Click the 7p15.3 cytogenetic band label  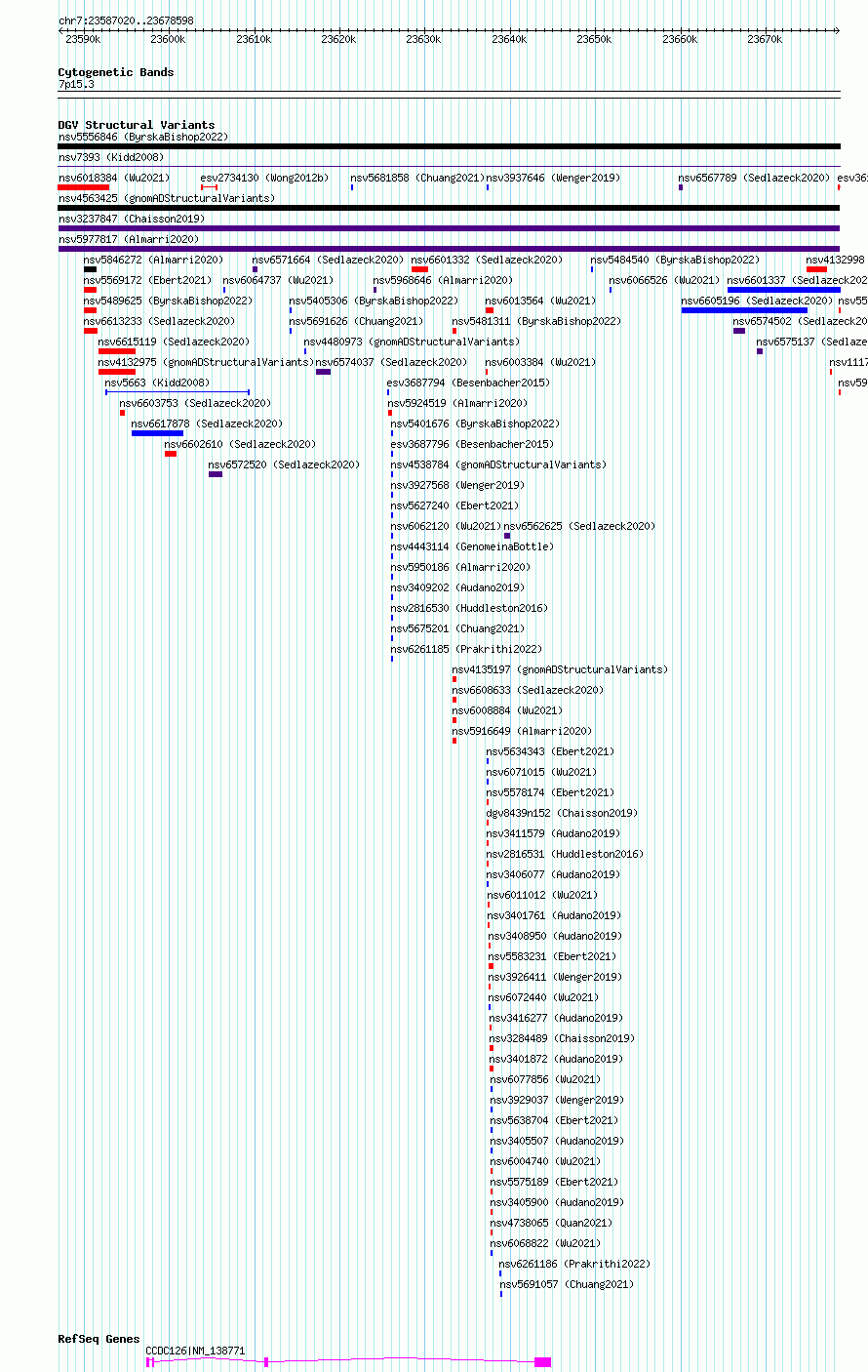pos(76,85)
